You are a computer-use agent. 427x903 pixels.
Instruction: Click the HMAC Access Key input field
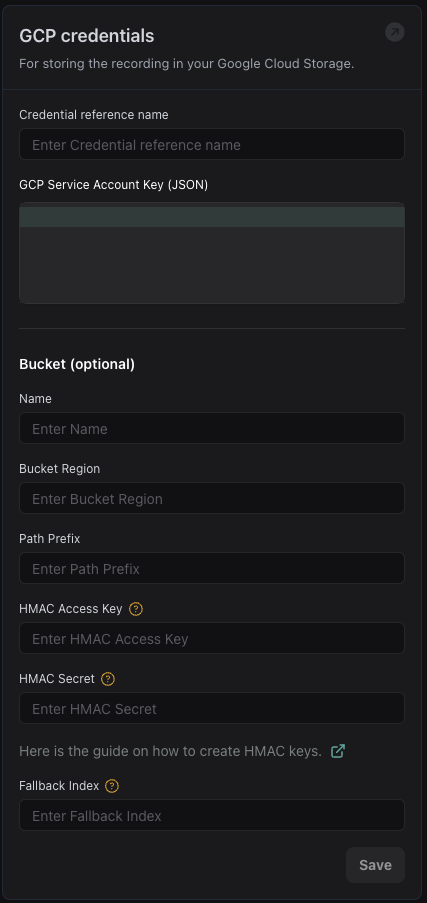(x=212, y=638)
